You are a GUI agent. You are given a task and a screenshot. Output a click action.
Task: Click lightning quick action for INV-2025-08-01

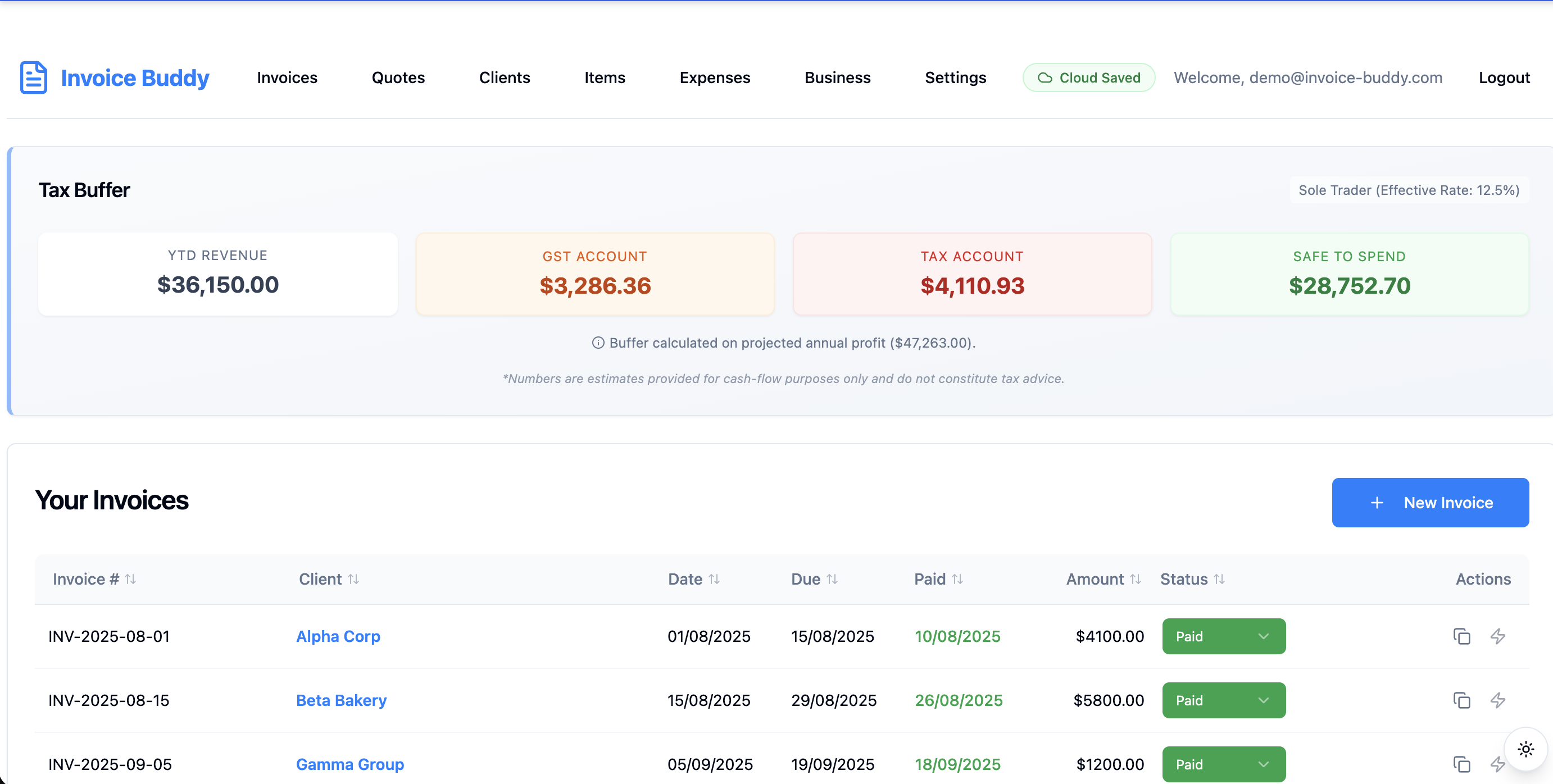coord(1498,636)
